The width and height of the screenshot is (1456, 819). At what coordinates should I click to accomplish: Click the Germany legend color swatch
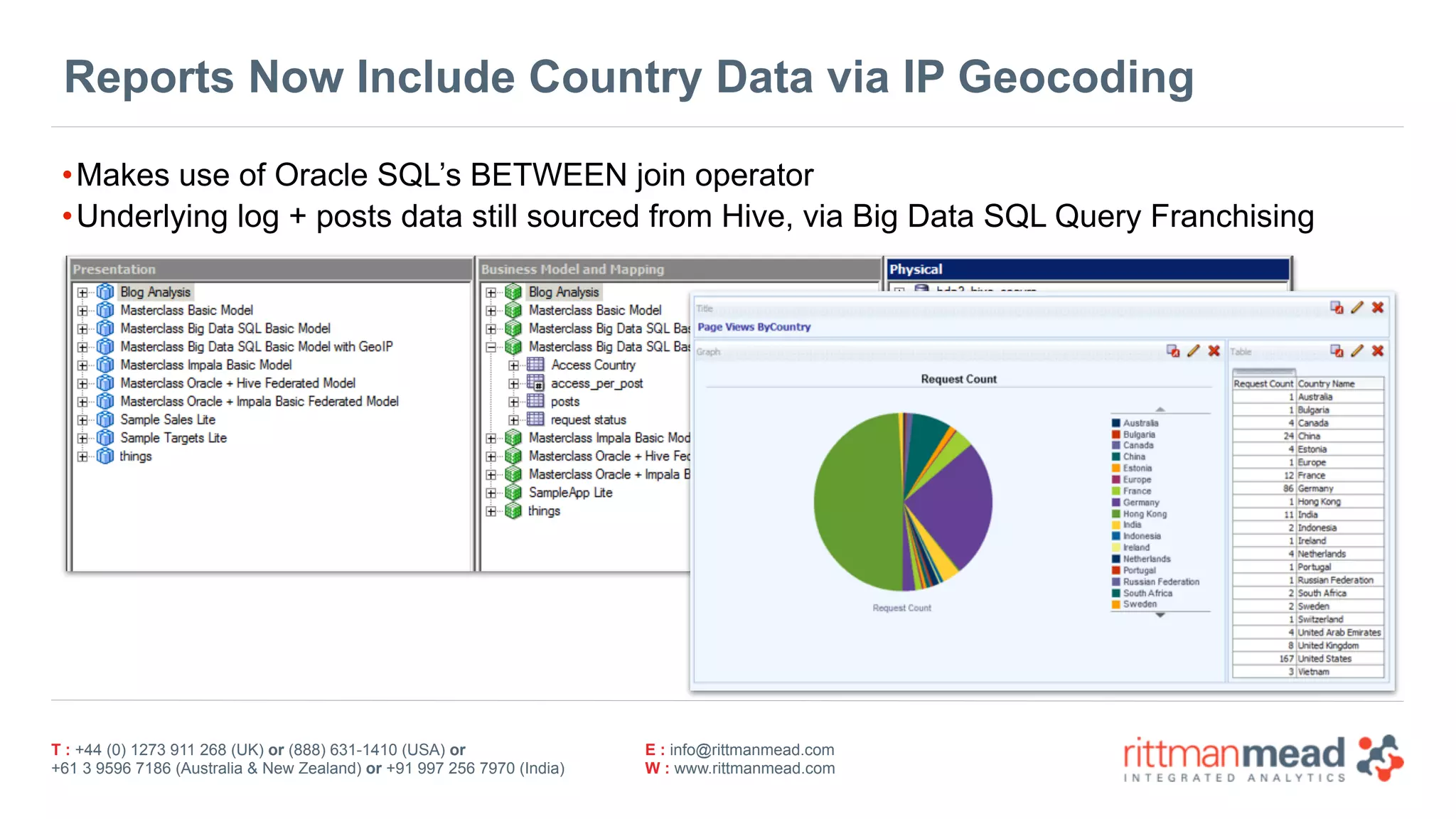(1116, 503)
